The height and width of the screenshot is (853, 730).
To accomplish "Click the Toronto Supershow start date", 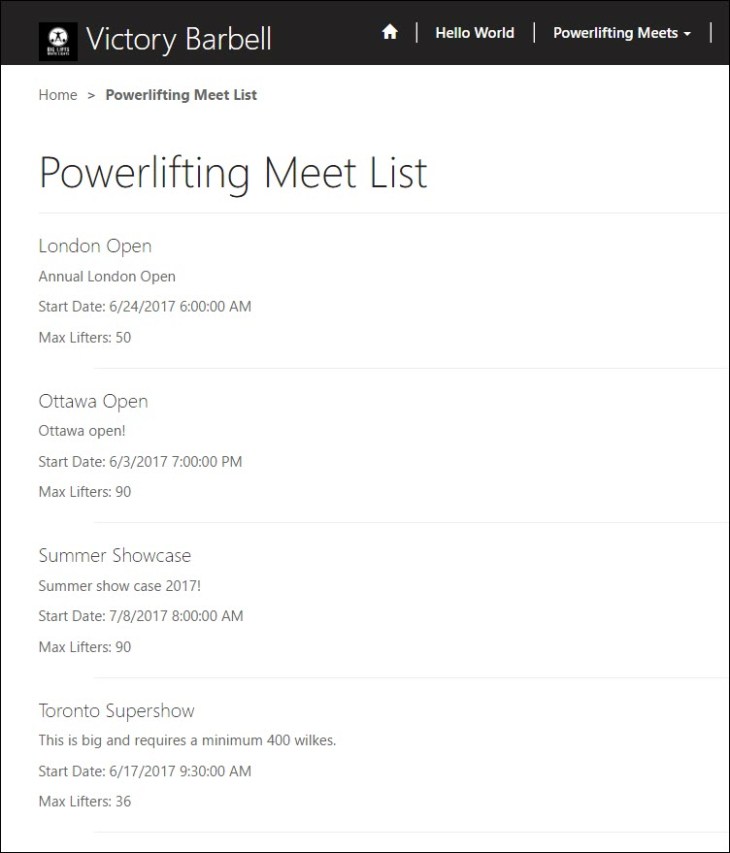I will coord(140,771).
